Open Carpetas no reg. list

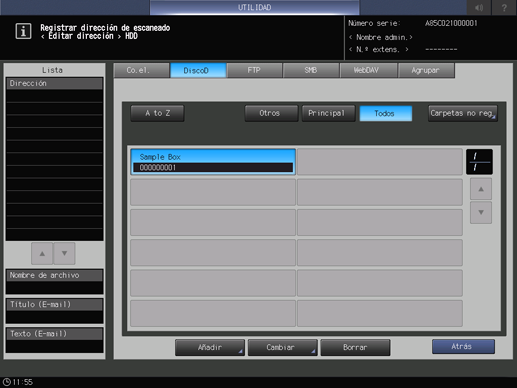pos(463,113)
